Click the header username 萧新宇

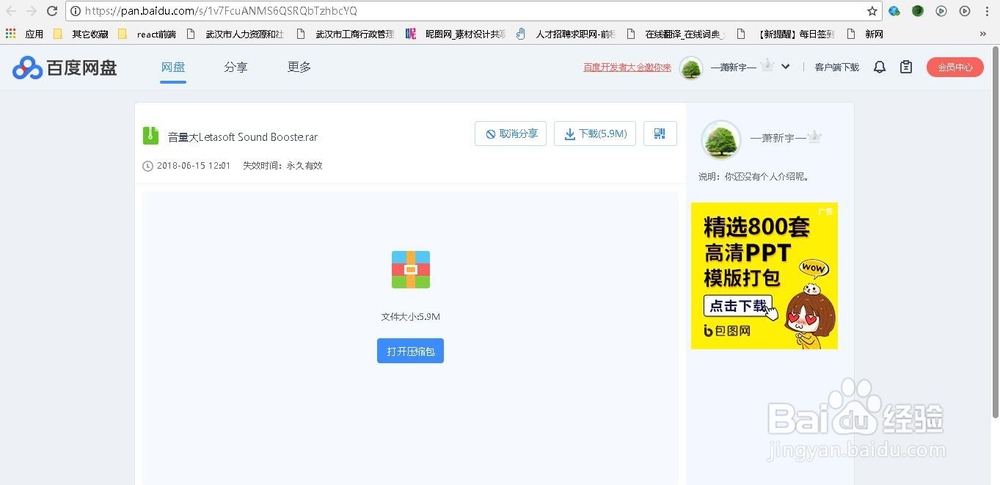click(734, 67)
